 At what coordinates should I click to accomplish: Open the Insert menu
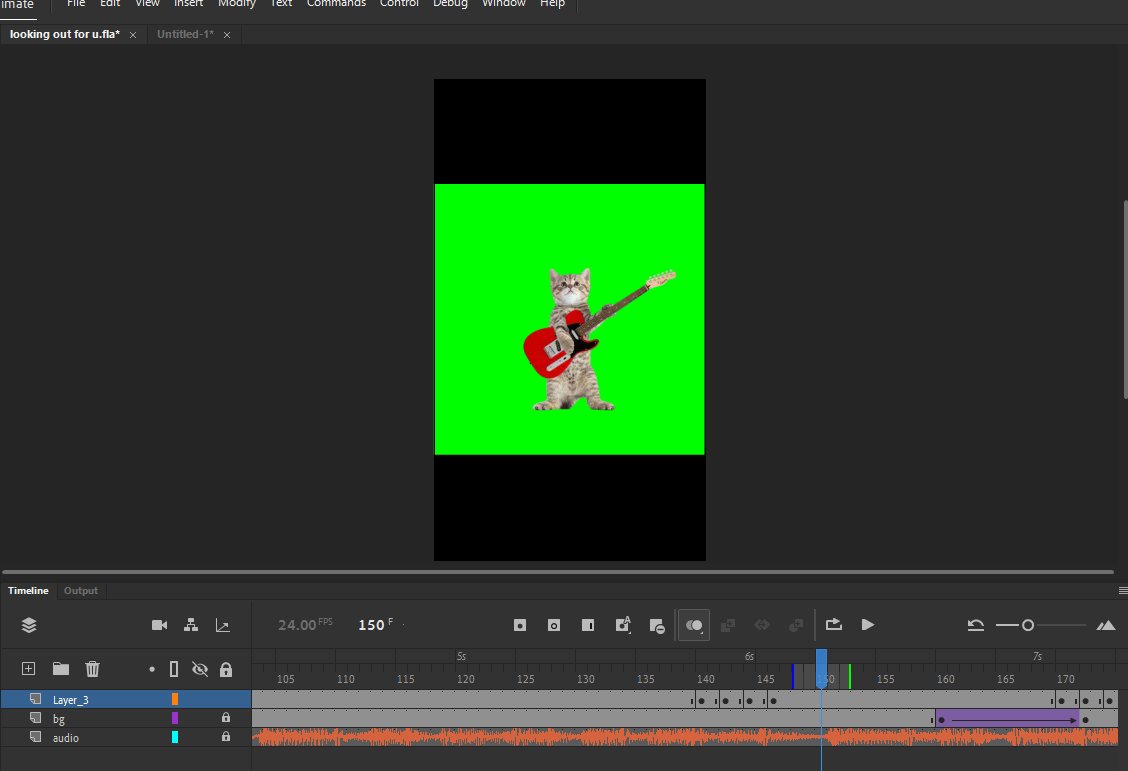click(x=188, y=4)
